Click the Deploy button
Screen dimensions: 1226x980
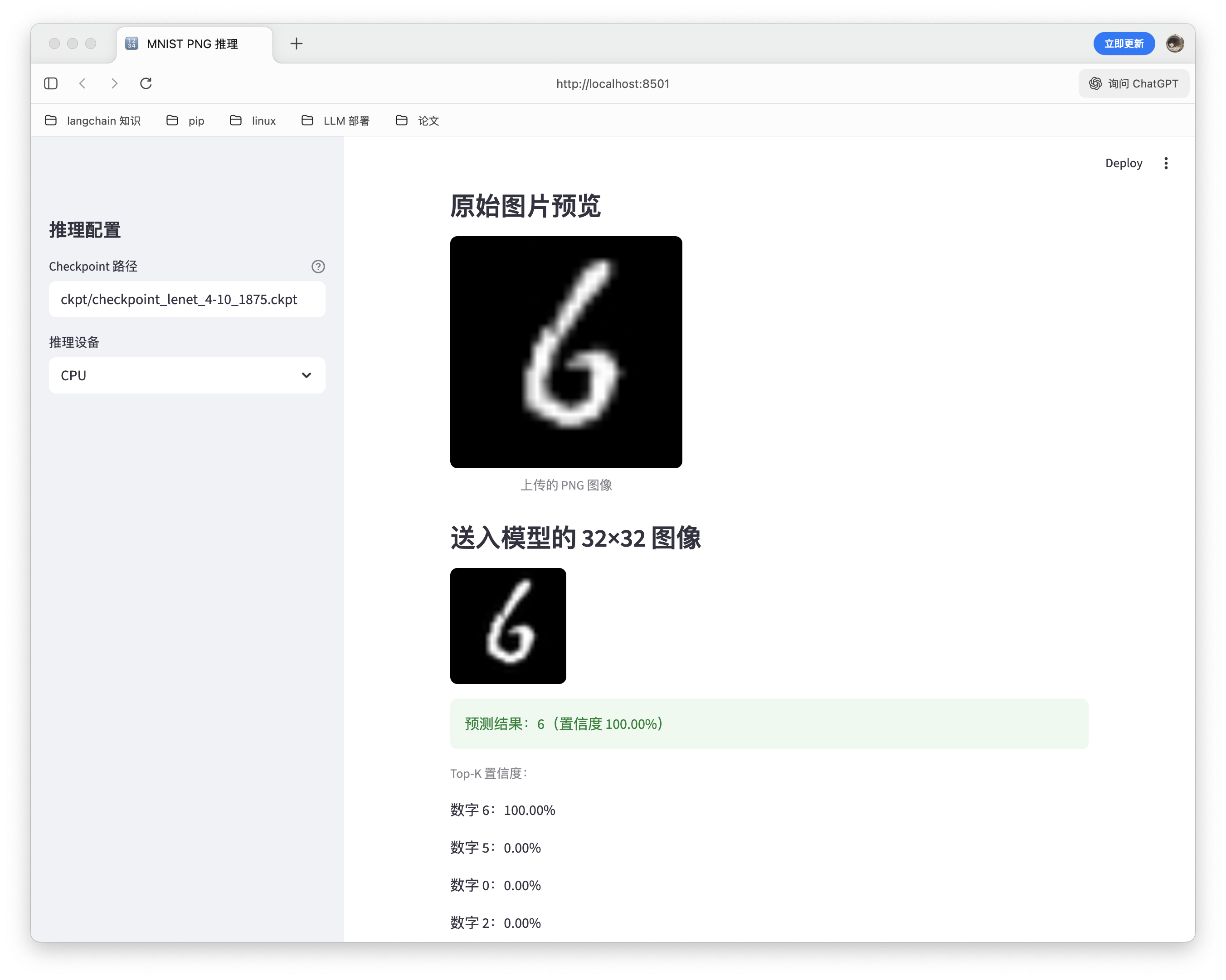coord(1123,164)
